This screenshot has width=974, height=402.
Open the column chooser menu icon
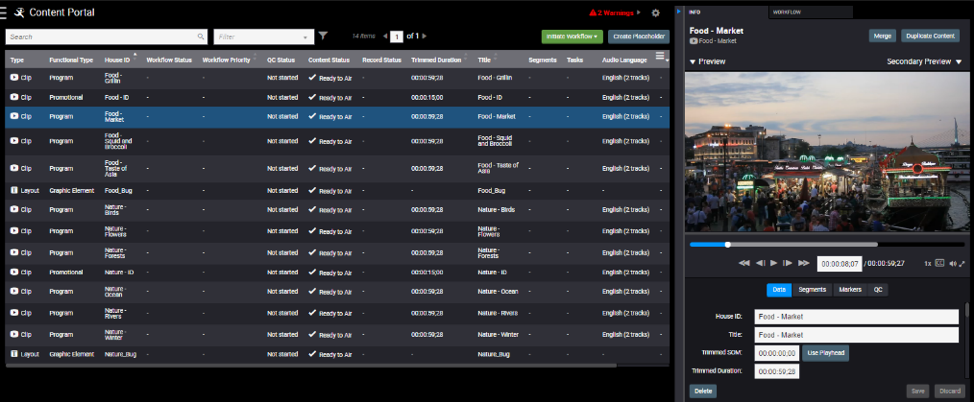[660, 57]
